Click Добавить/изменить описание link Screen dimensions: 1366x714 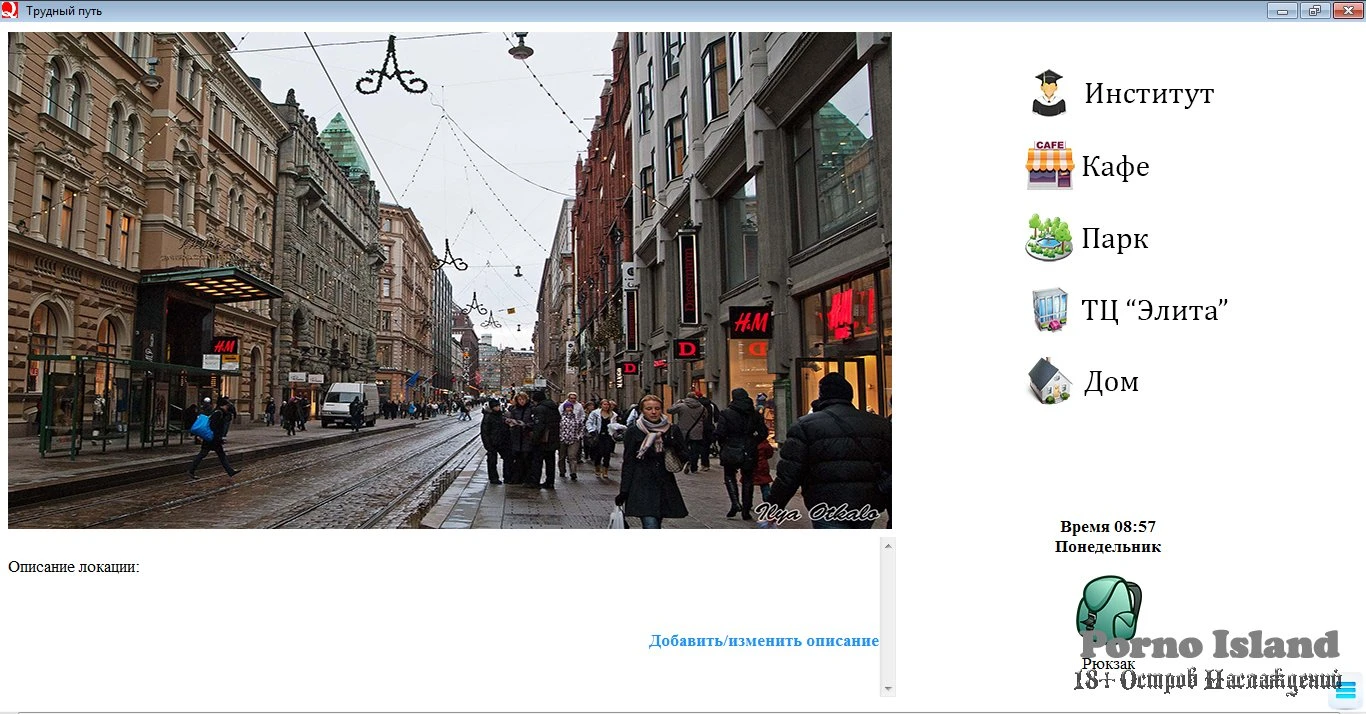pos(763,641)
